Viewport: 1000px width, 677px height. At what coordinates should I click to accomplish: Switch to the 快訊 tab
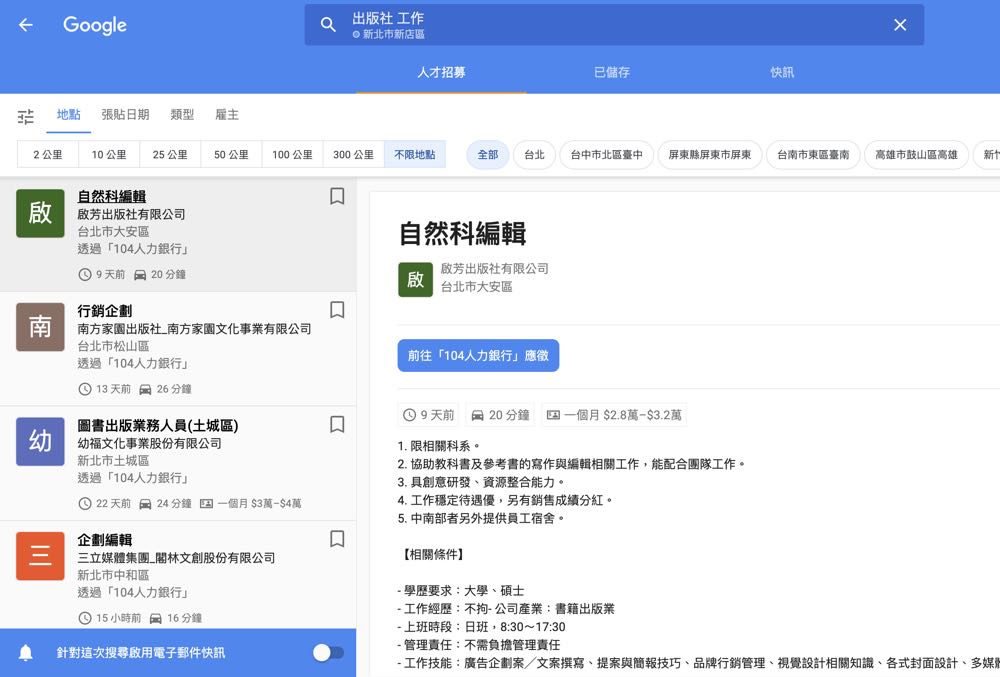point(782,72)
